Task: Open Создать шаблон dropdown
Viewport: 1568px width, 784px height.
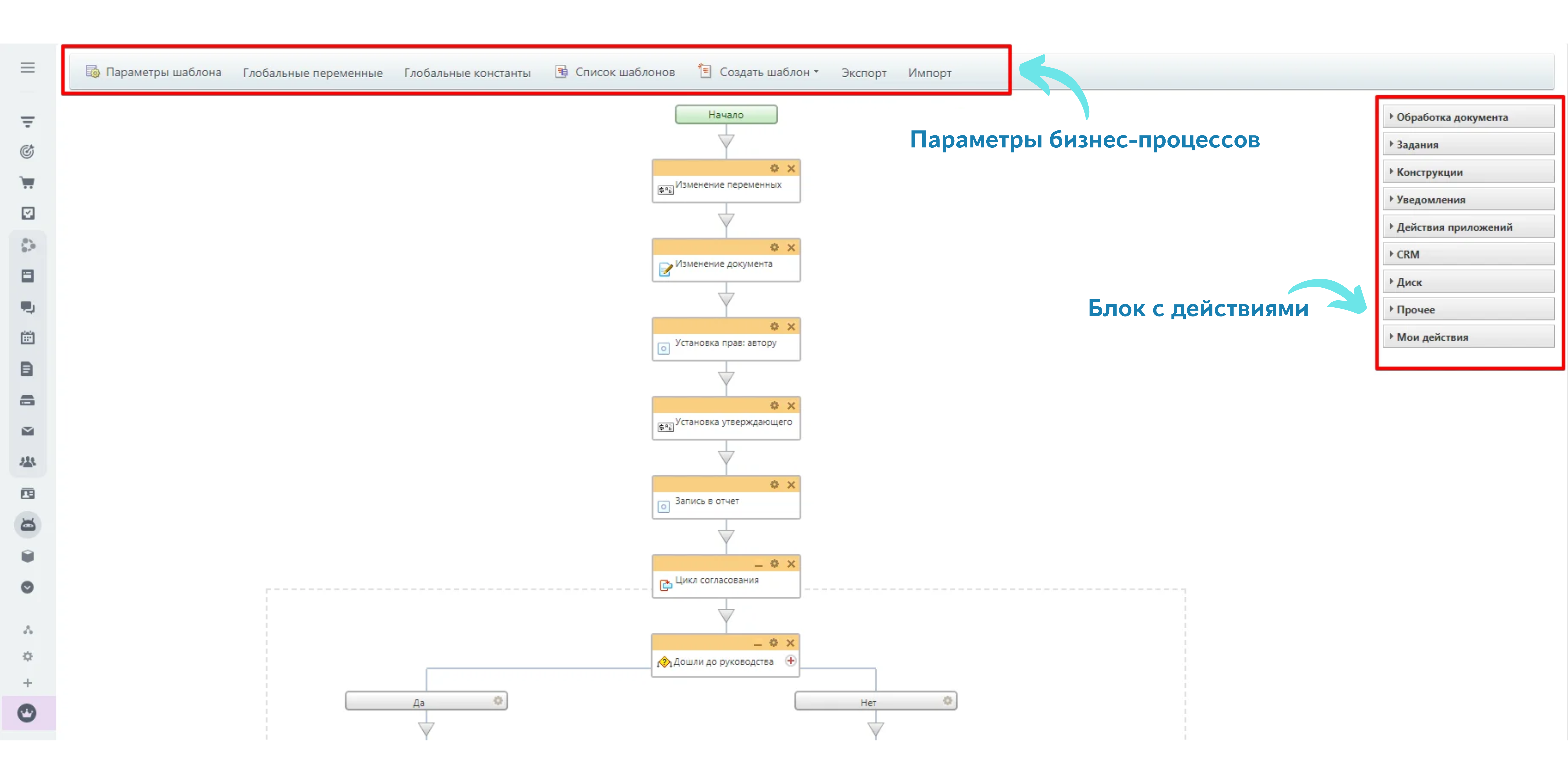Action: tap(764, 72)
